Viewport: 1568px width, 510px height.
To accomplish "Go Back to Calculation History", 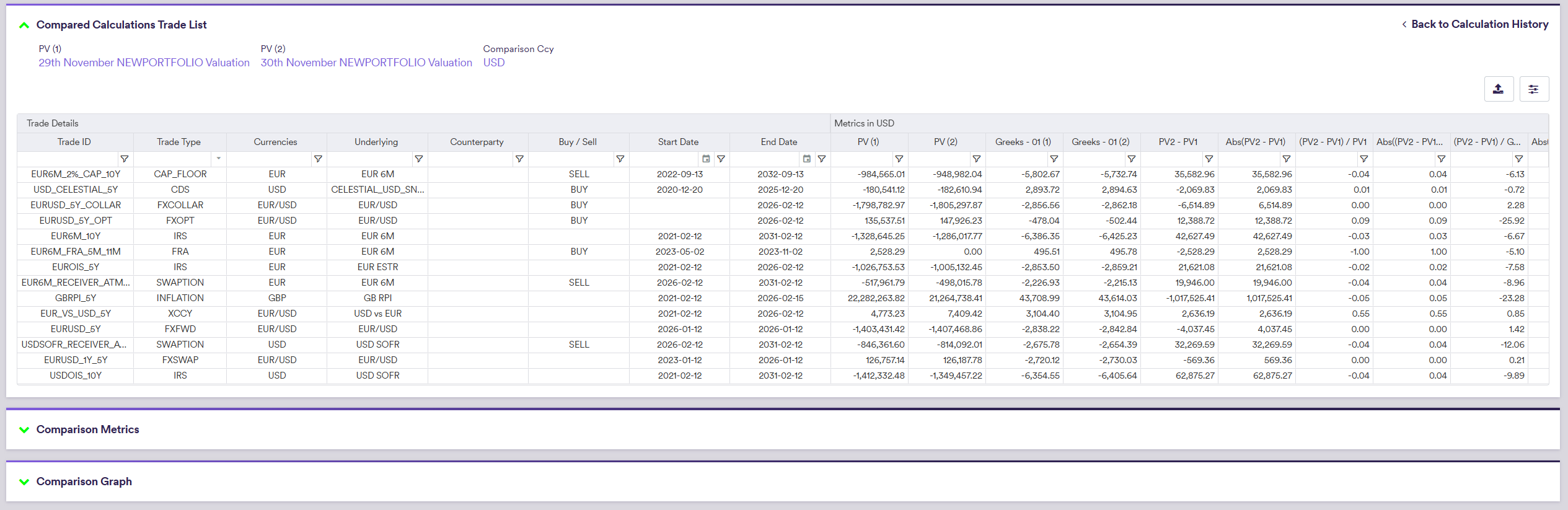I will point(1479,24).
